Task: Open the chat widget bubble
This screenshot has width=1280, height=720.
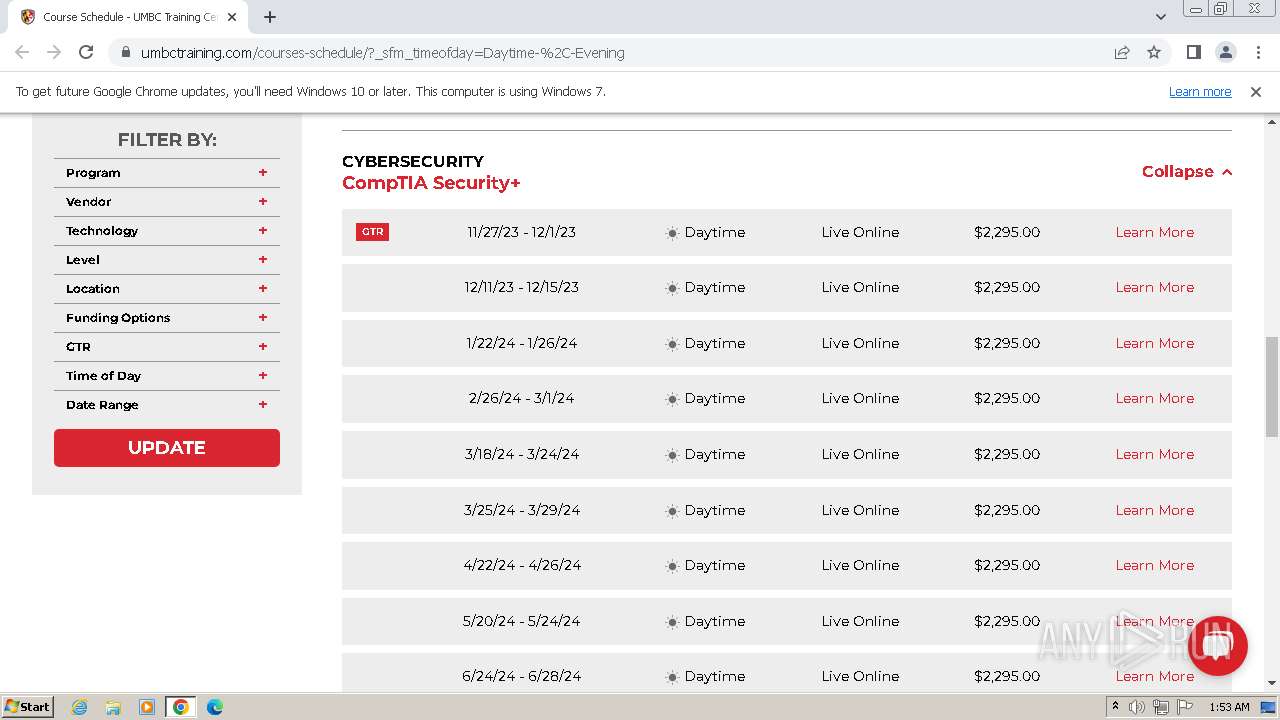Action: 1217,645
